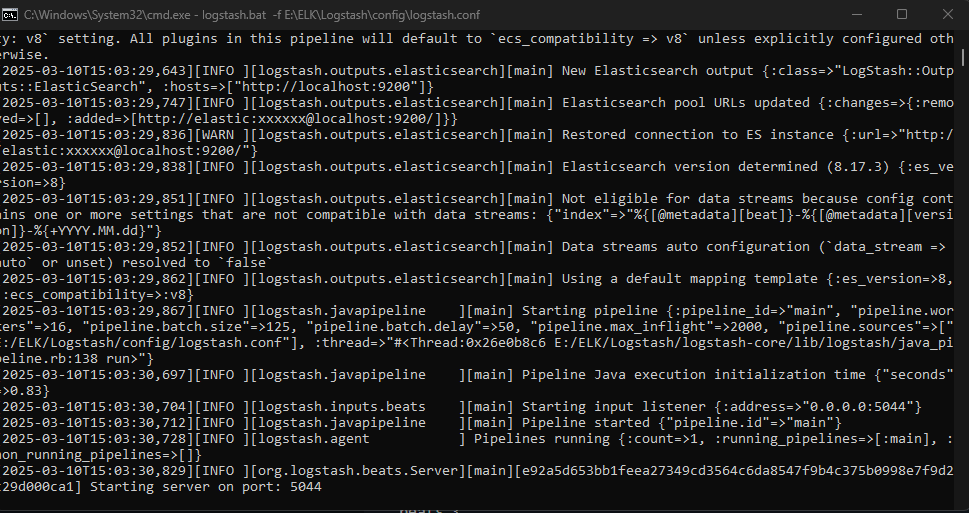Click the cmd.exe icon in title bar
Image resolution: width=969 pixels, height=513 pixels.
[x=10, y=15]
